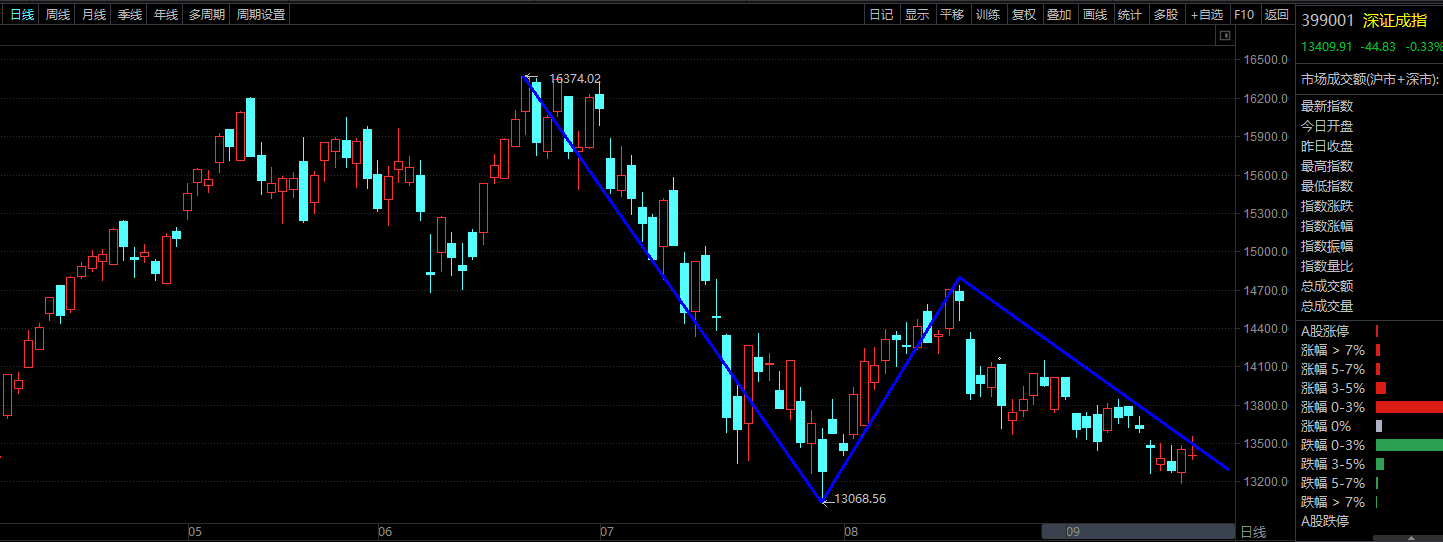Click the green 跌幅 0-3% bar
The image size is (1443, 542).
(1409, 445)
